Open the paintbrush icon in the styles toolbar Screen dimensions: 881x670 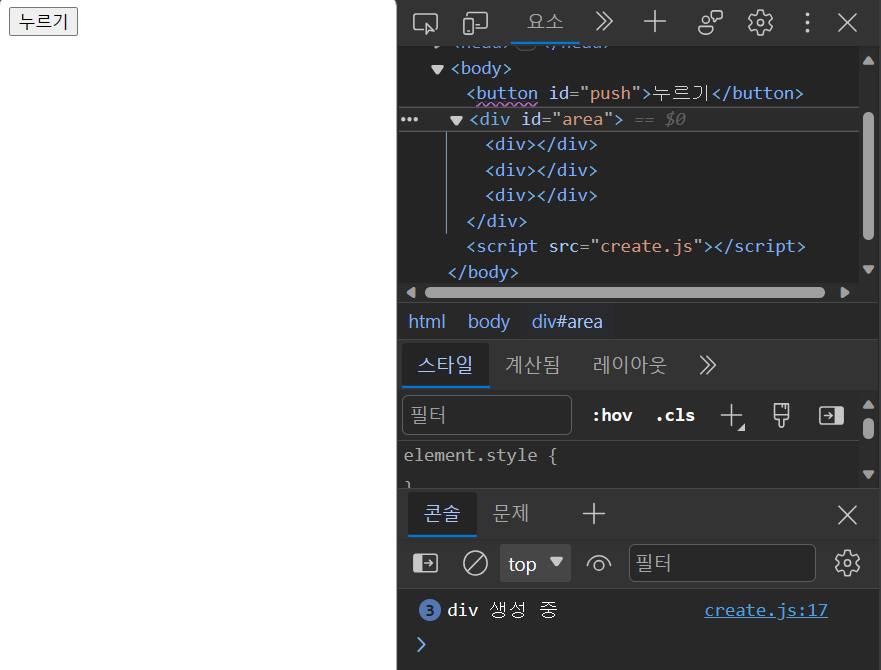coord(782,415)
